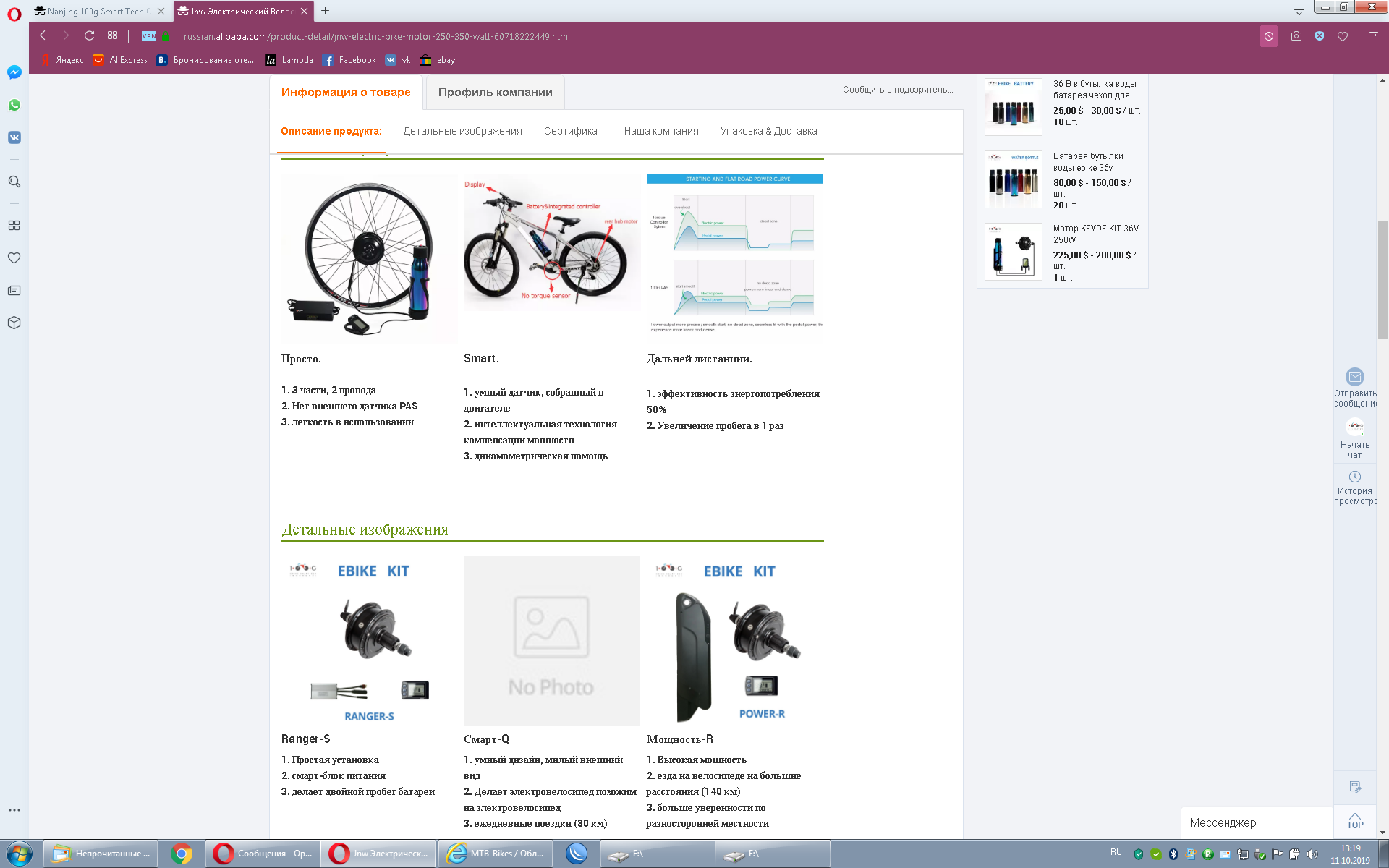
Task: Jump to Описание продукта section
Action: [x=331, y=131]
